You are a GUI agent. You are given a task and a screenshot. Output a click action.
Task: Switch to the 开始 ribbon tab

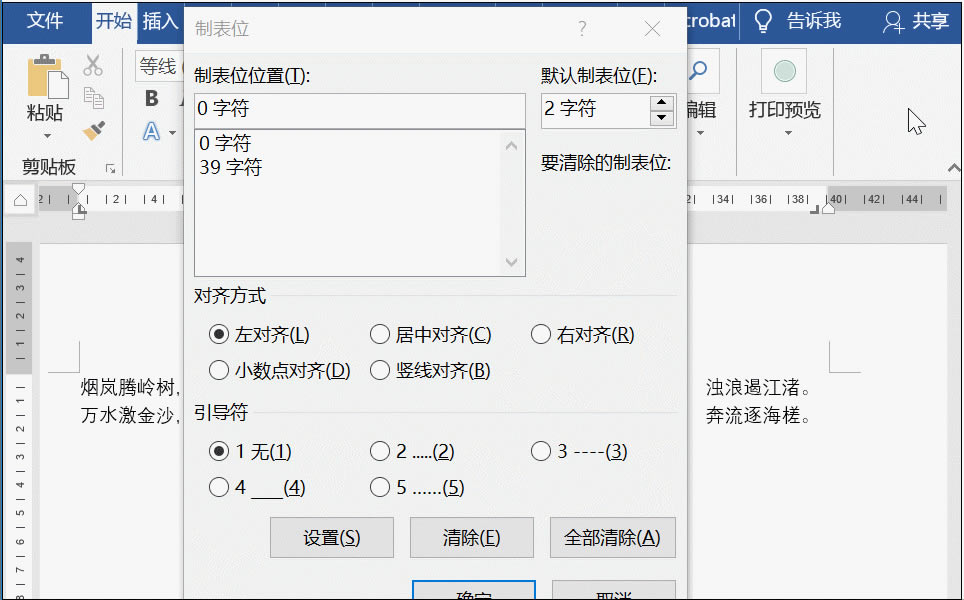click(114, 21)
